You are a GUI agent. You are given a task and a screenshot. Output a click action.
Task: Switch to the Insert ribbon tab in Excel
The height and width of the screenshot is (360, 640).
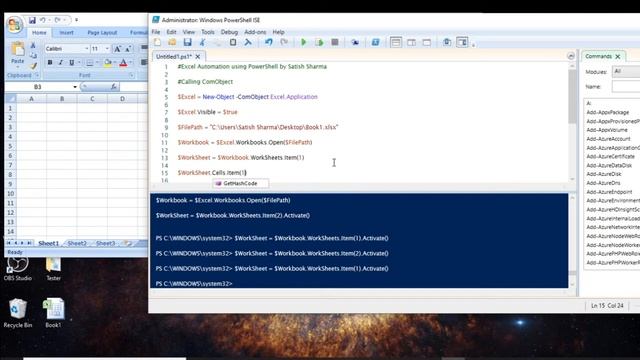67,33
